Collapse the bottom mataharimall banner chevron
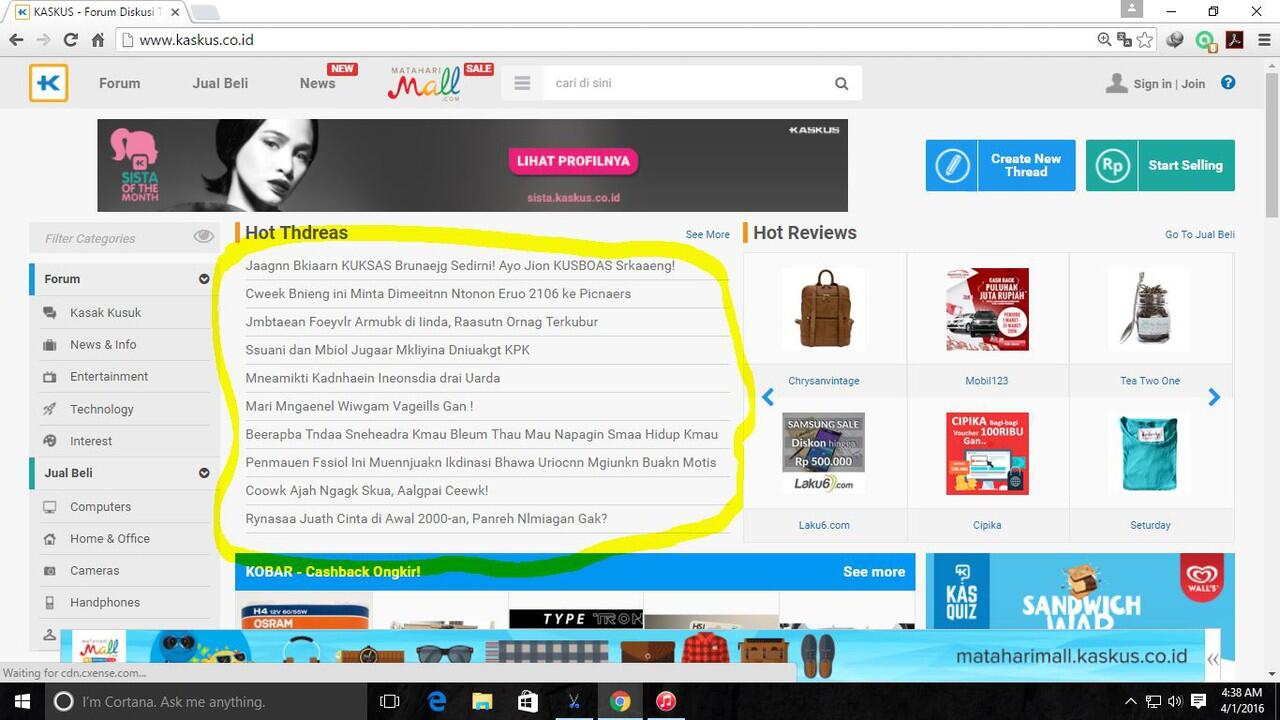The width and height of the screenshot is (1280, 720). (x=1213, y=659)
